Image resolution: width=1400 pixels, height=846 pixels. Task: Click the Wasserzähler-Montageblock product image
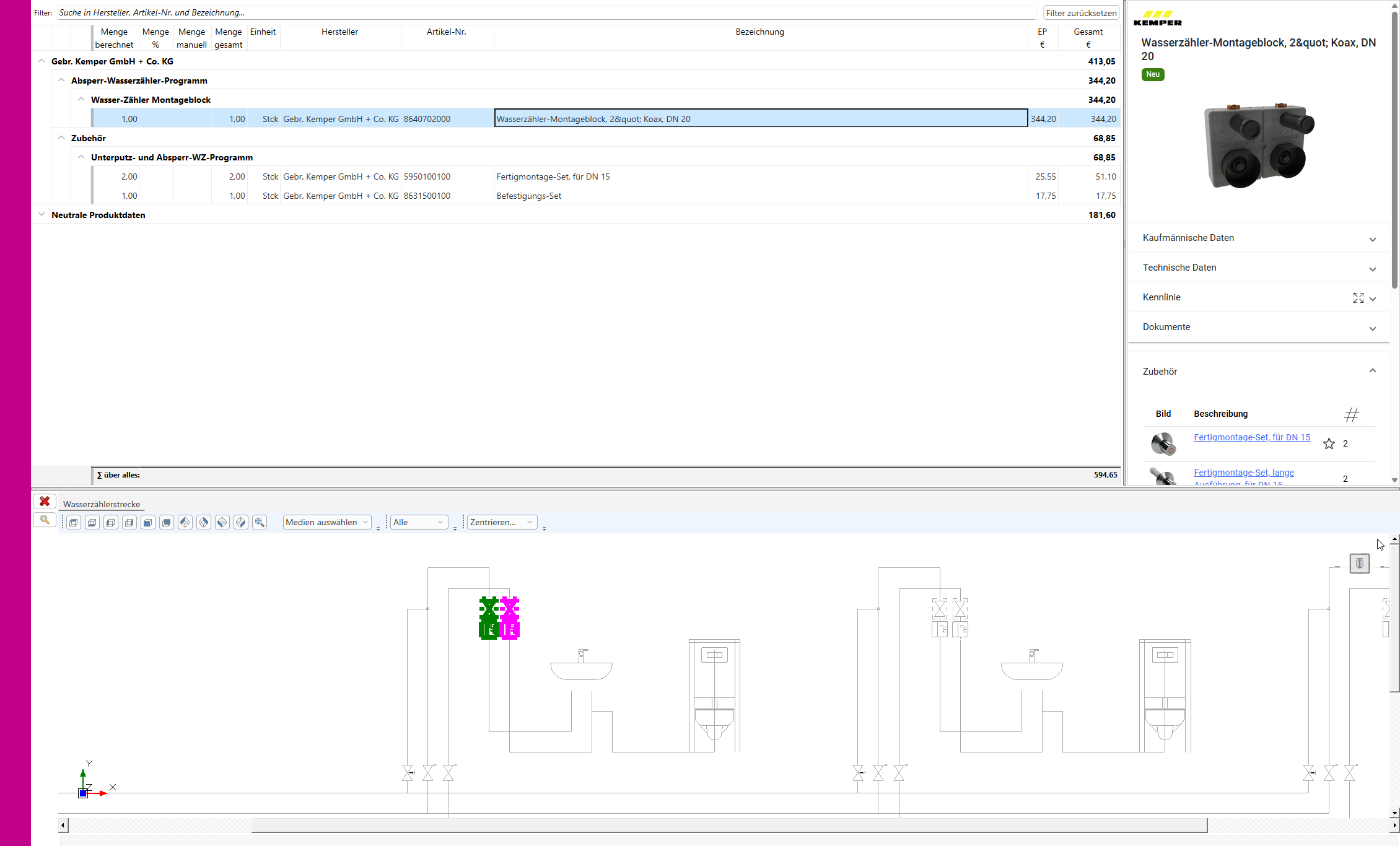[x=1259, y=146]
